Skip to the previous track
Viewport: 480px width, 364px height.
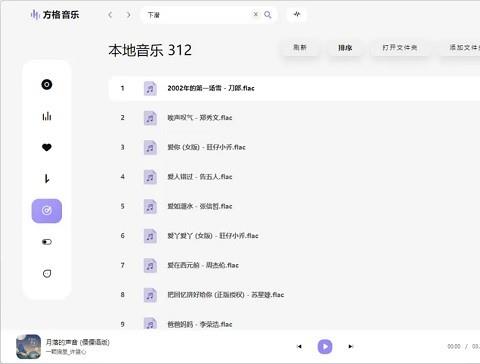299,347
